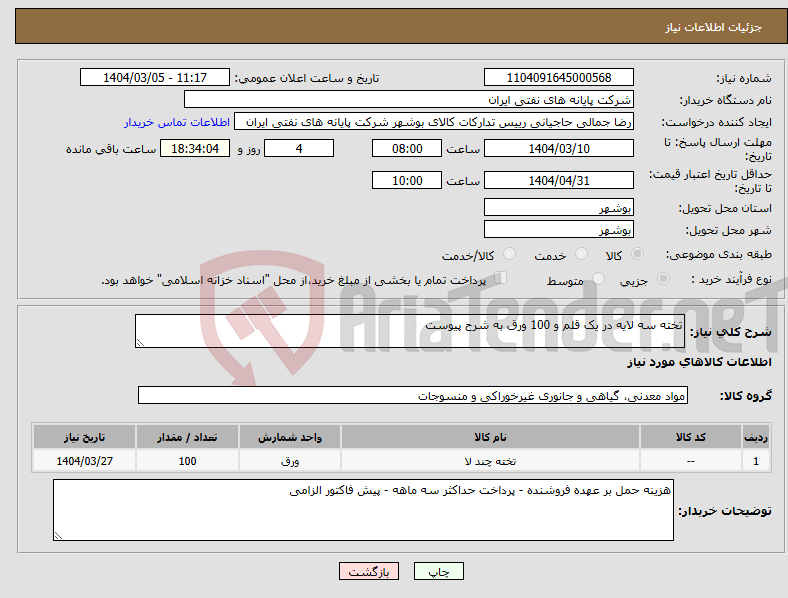This screenshot has height=598, width=788.
Task: Click the تعداد / مقدار column header
Action: click(187, 437)
